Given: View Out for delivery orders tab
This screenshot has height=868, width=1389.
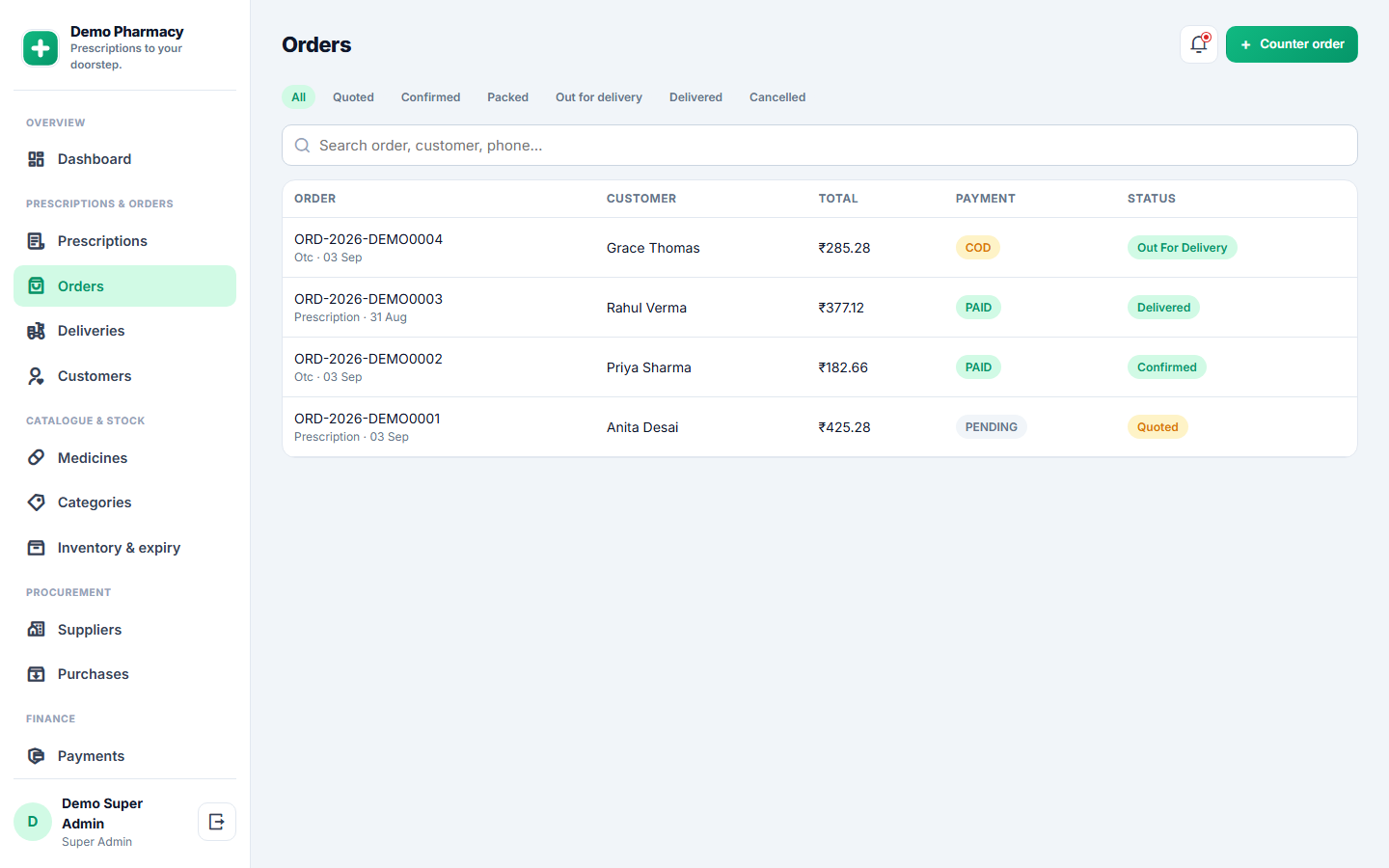Looking at the screenshot, I should (599, 97).
